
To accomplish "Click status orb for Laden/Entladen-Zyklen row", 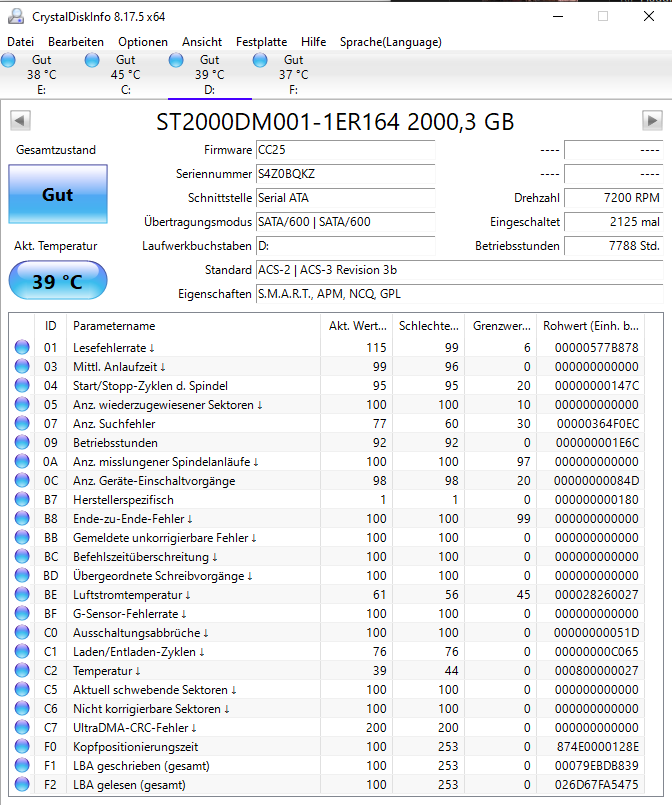I will click(22, 651).
